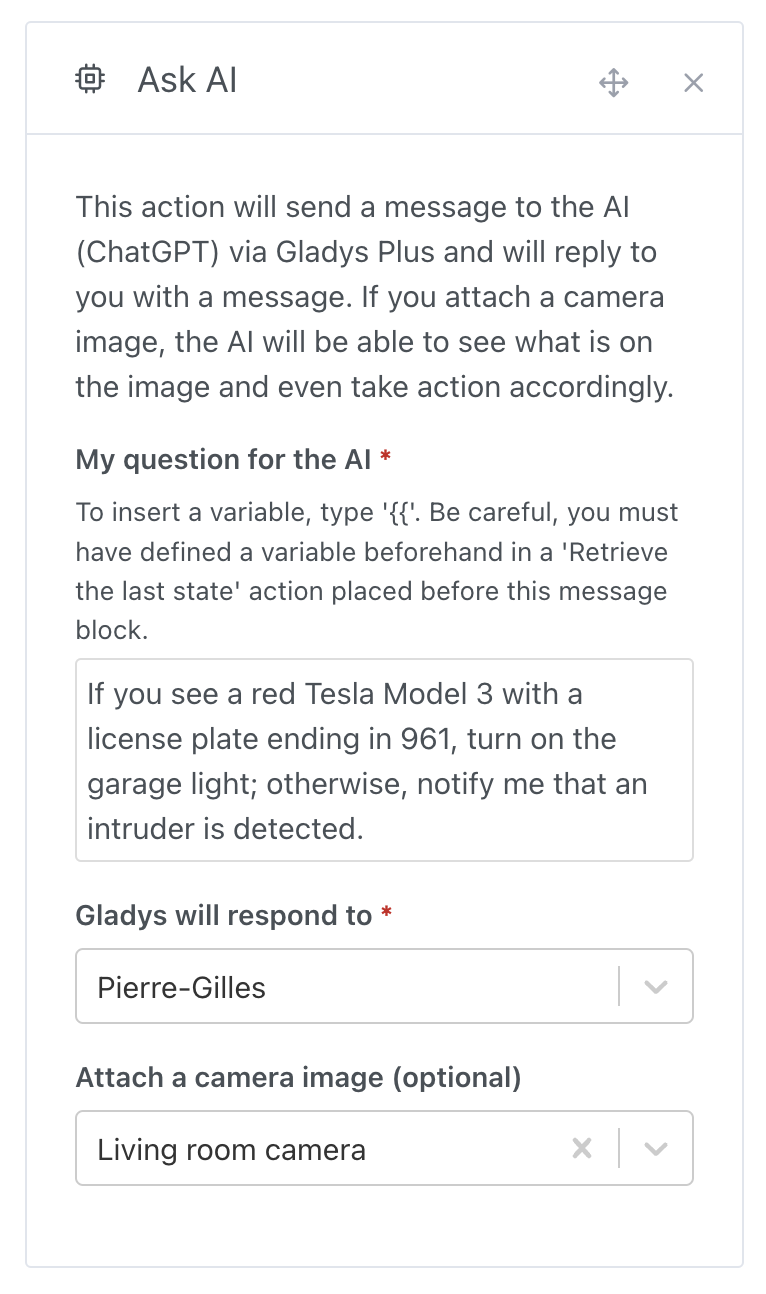Viewport: 766px width, 1294px height.
Task: Click the chevron icon on the camera selector
Action: click(656, 1148)
